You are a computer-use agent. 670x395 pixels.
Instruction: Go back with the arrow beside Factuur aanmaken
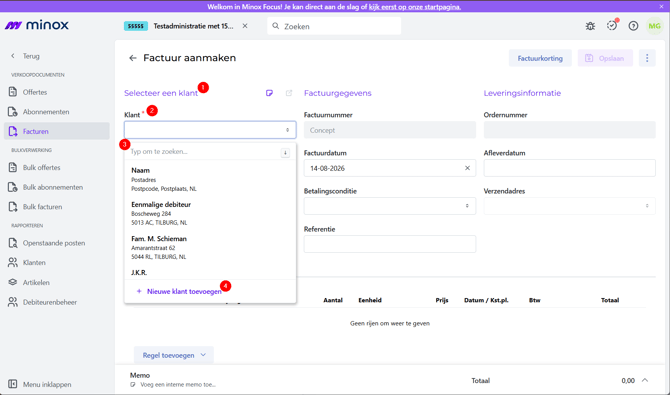(x=132, y=58)
